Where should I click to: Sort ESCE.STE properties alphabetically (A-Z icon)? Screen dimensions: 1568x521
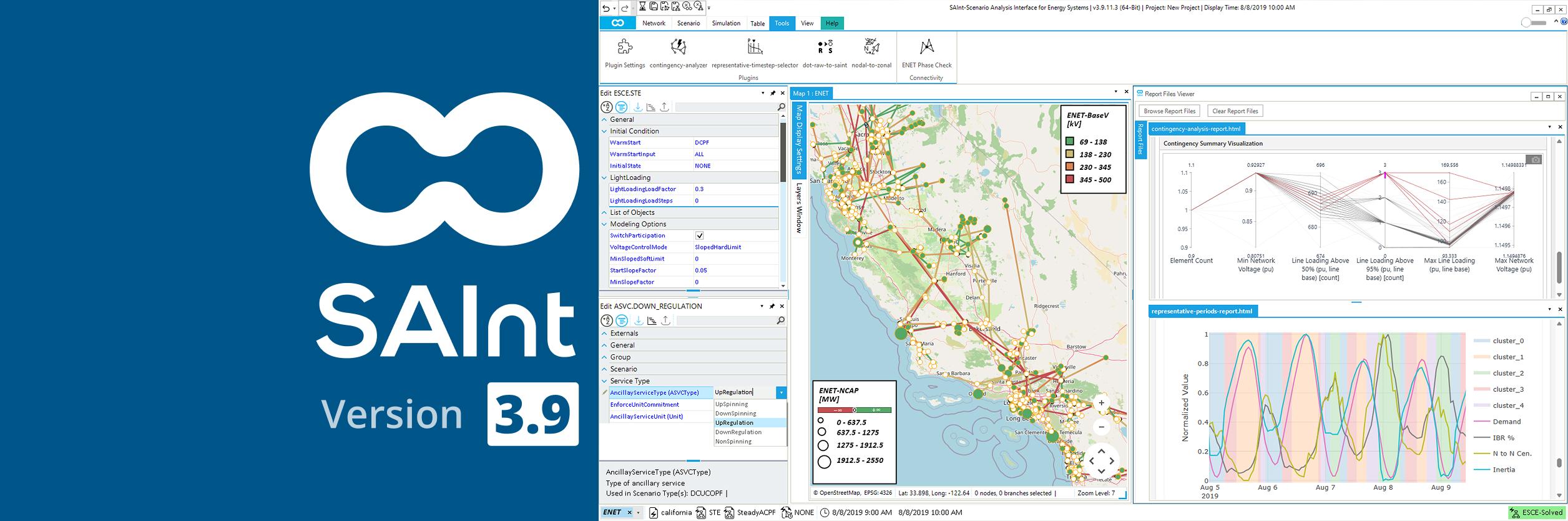click(x=607, y=107)
